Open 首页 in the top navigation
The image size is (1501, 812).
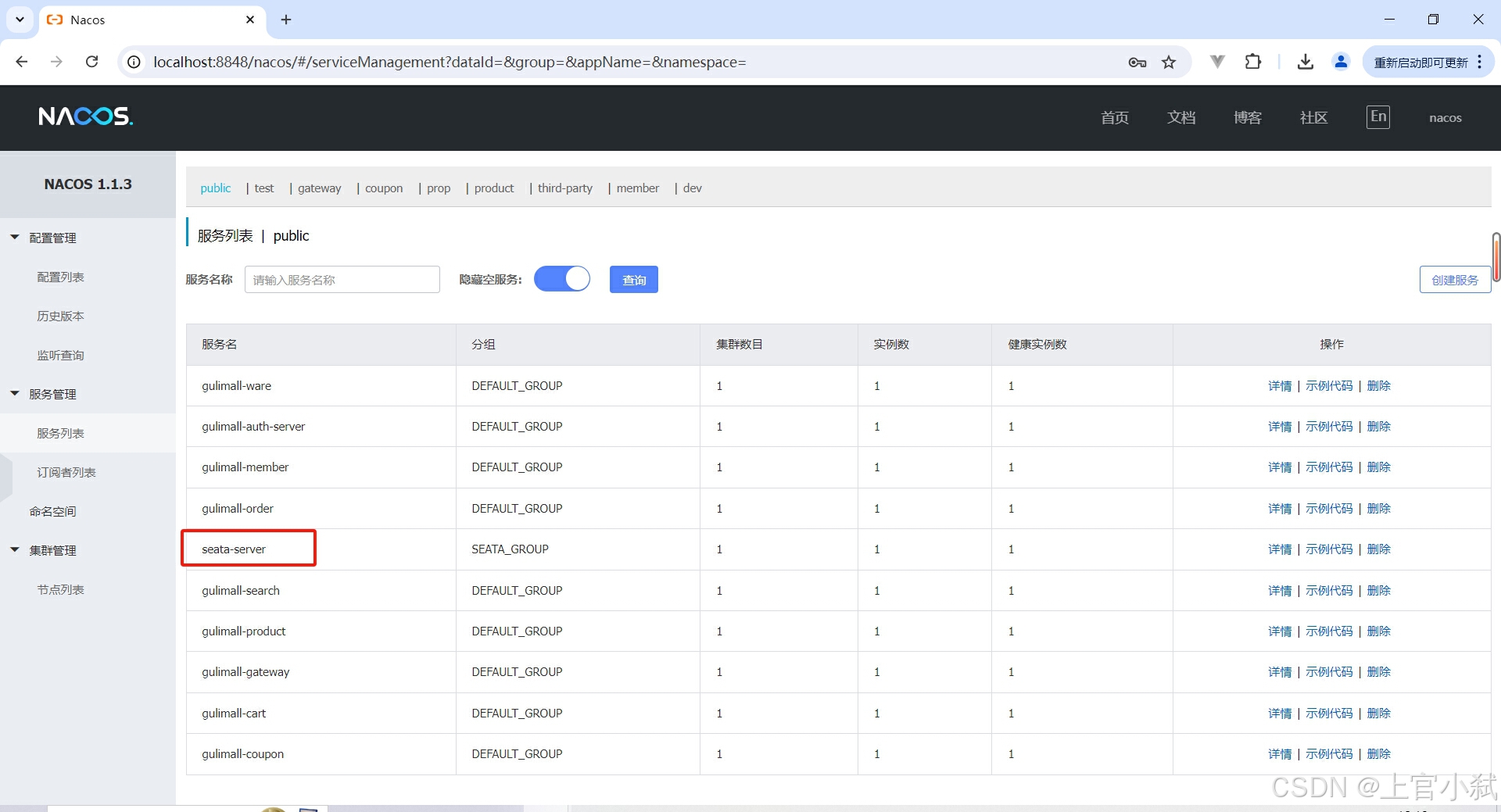1115,117
